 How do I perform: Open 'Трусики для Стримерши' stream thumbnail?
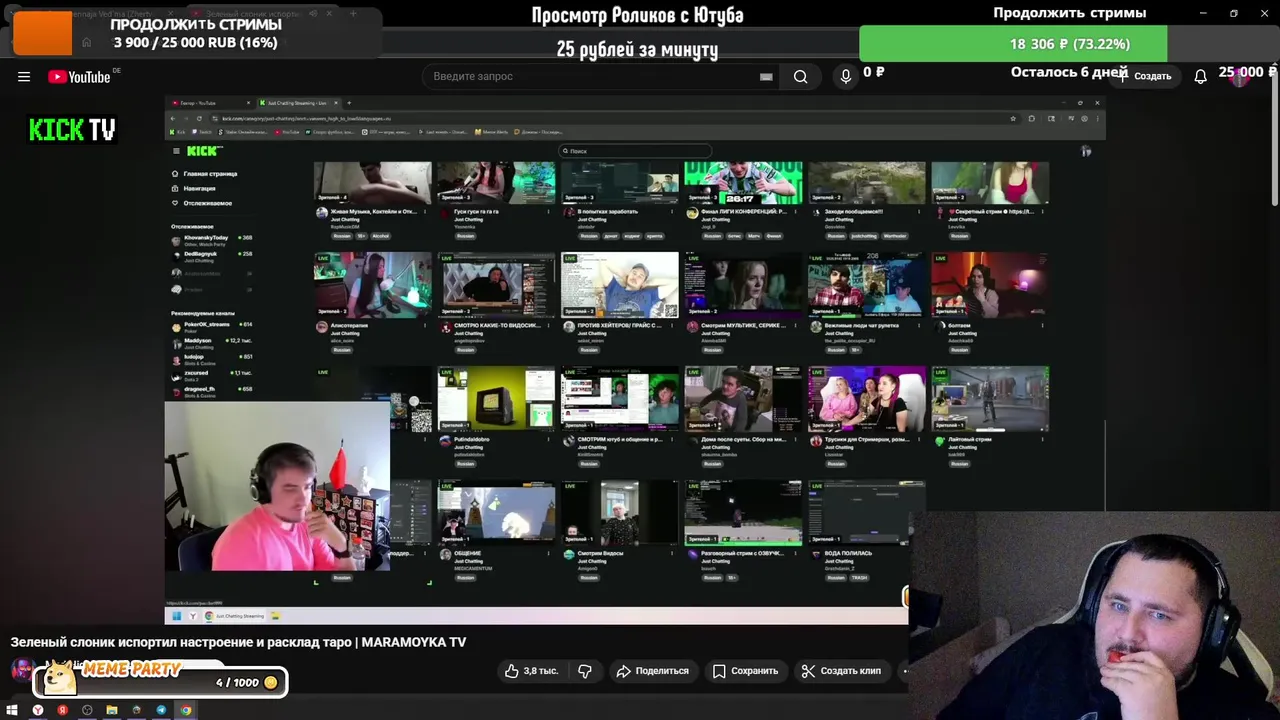point(867,399)
